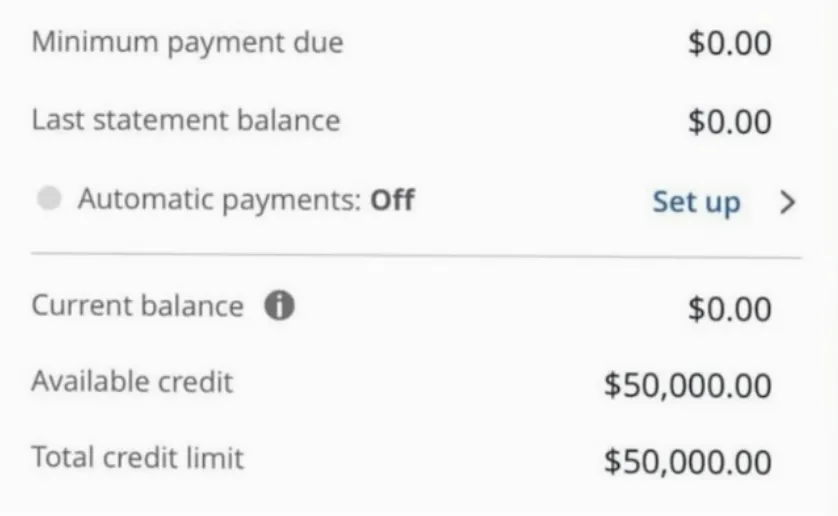The height and width of the screenshot is (516, 838).
Task: Click the Last statement balance $0.00 amount
Action: [730, 121]
